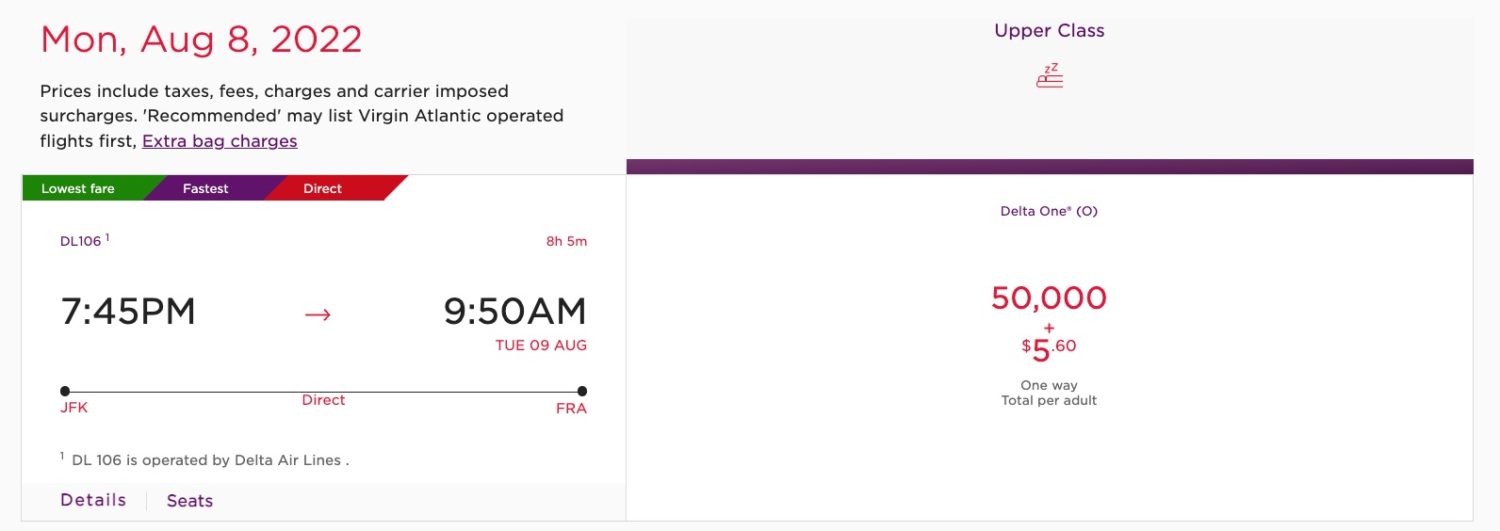
Task: Click the DL106 flight number
Action: [81, 241]
